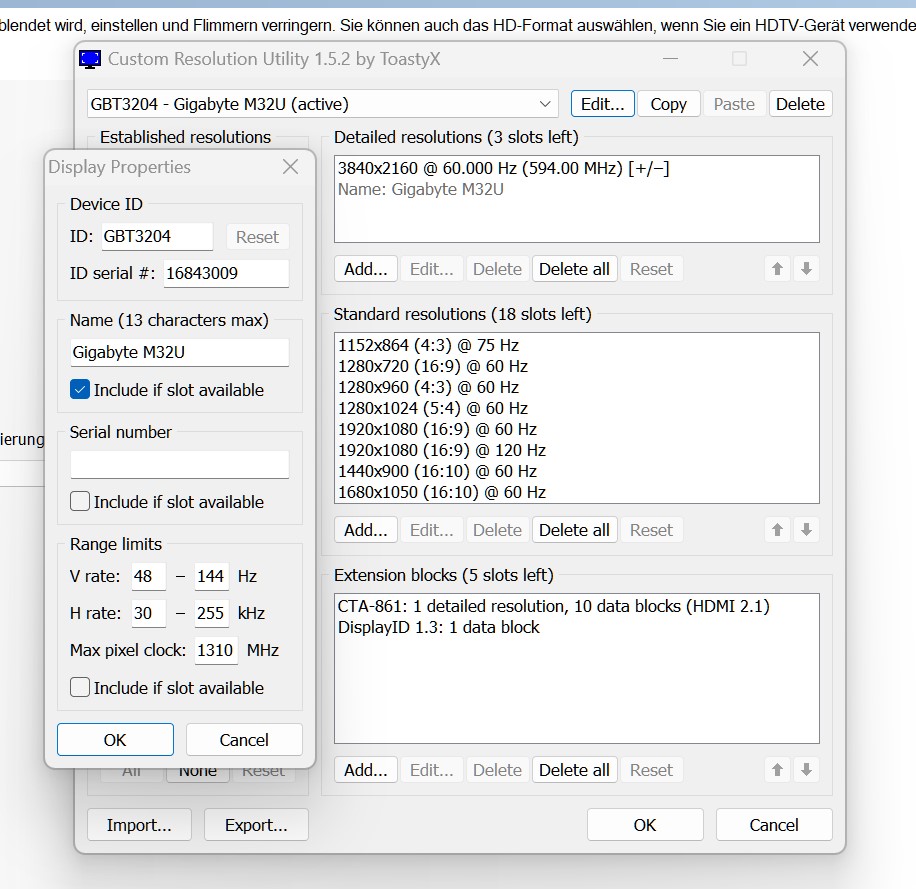Select 1920x1080 @ 120 Hz standard resolution

pyautogui.click(x=442, y=450)
